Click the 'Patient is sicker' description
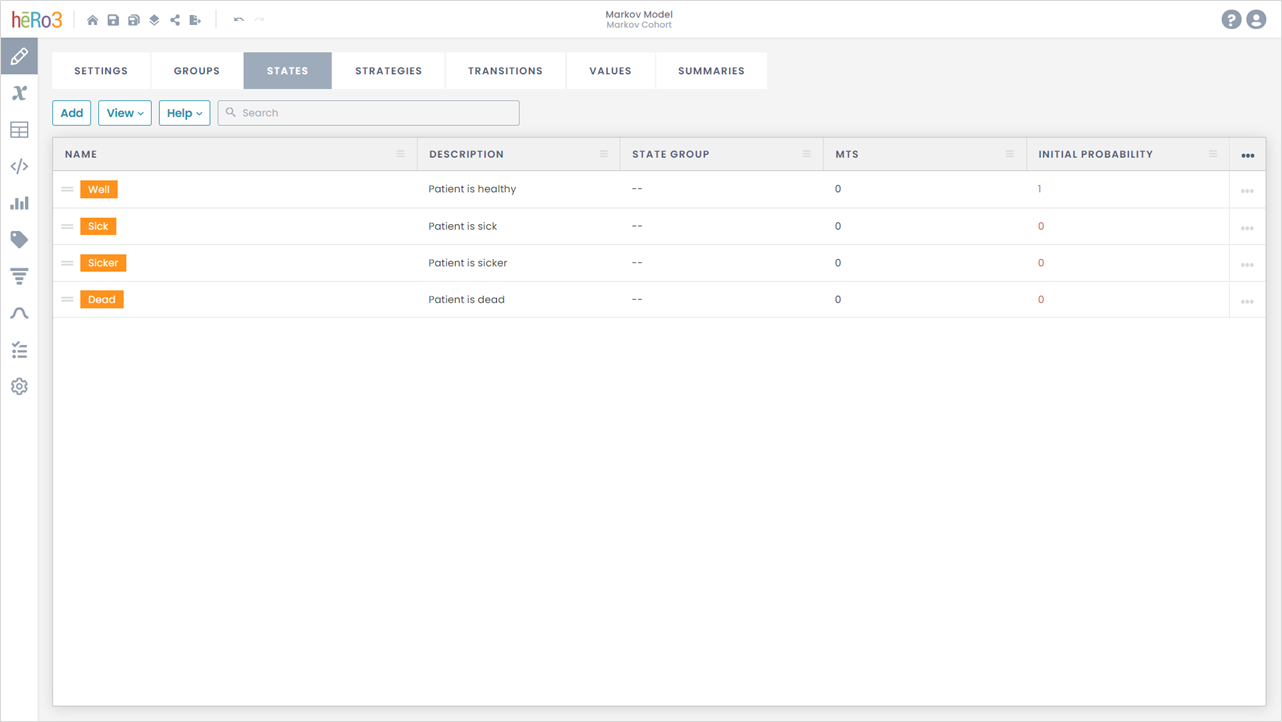This screenshot has width=1282, height=722. pyautogui.click(x=468, y=263)
